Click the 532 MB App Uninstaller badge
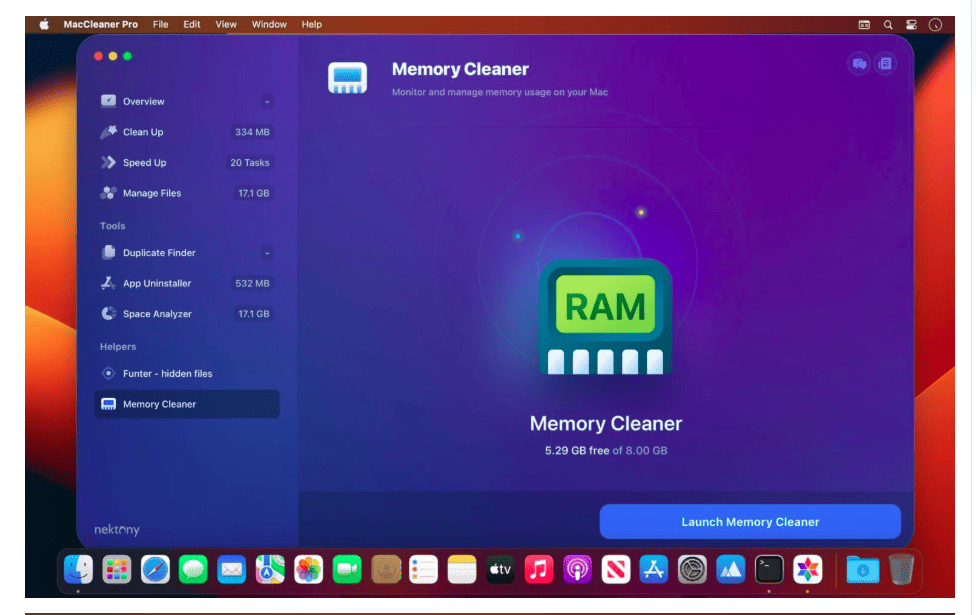Viewport: 976px width, 615px height. coord(252,283)
